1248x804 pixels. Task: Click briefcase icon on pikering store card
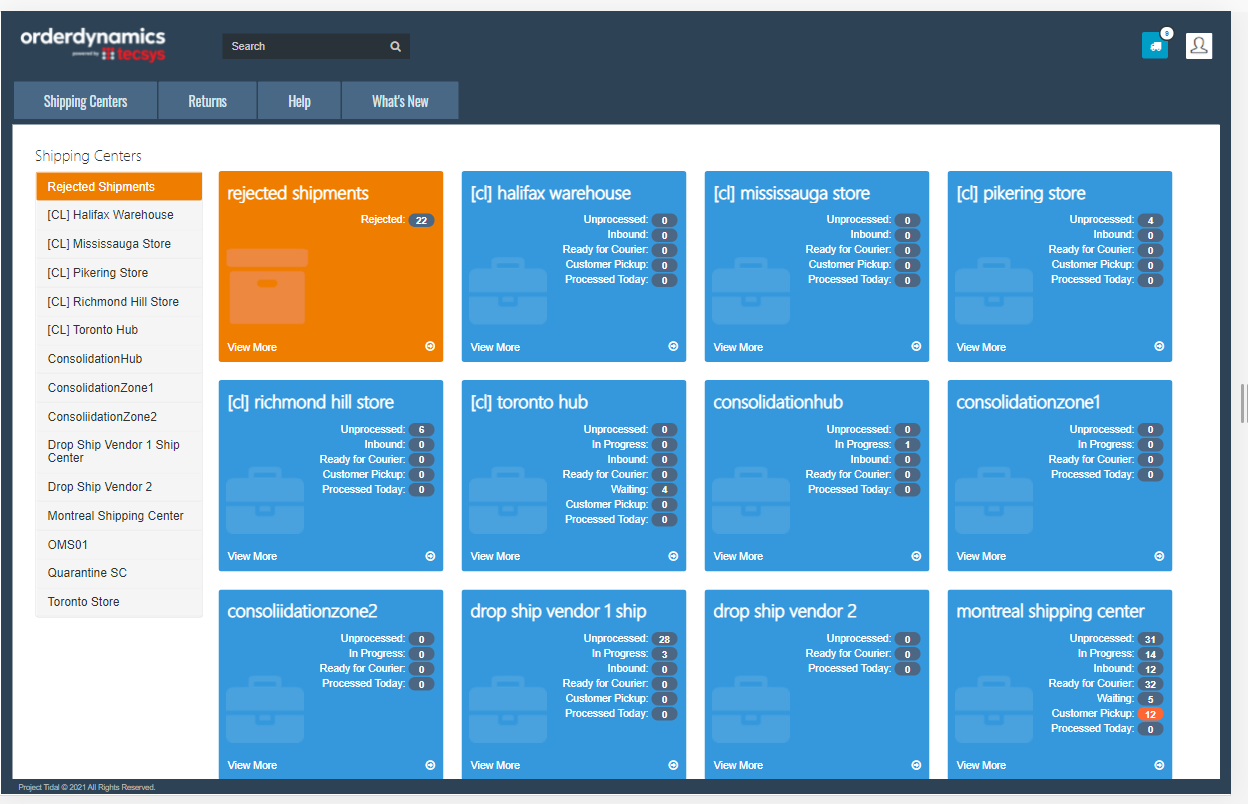coord(994,291)
